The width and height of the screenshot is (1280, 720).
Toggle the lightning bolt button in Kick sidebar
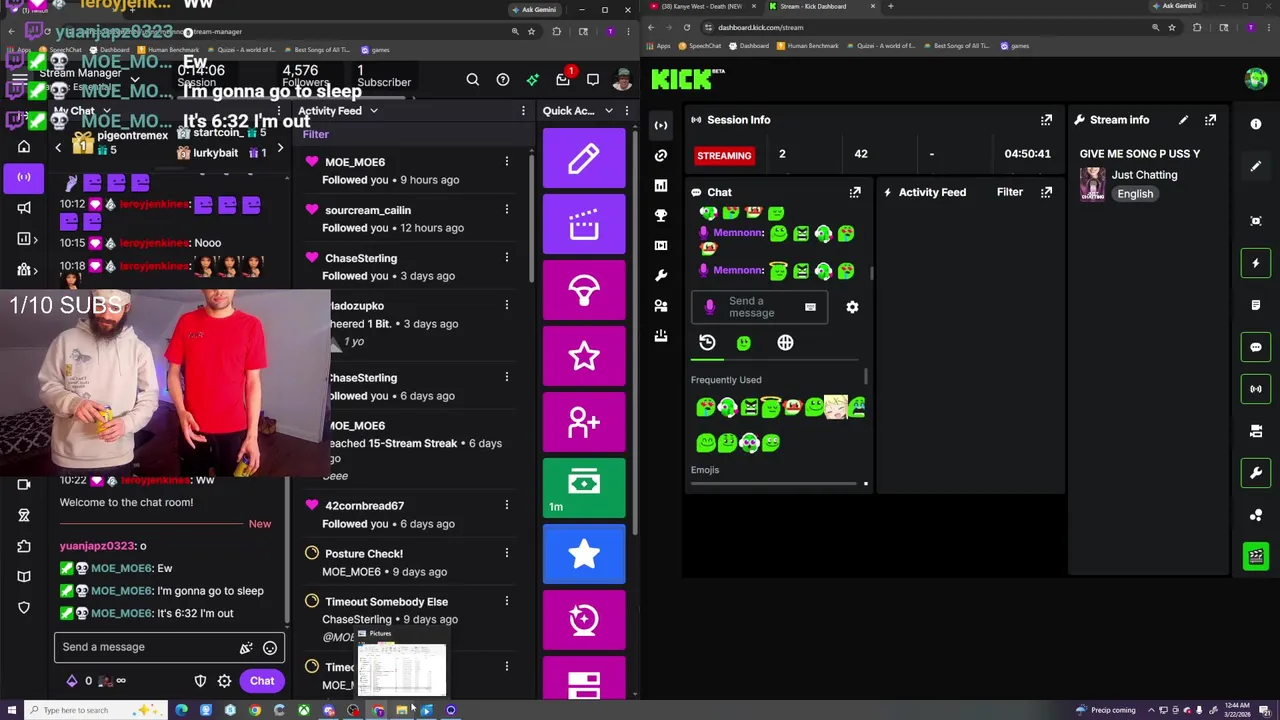tap(1256, 263)
